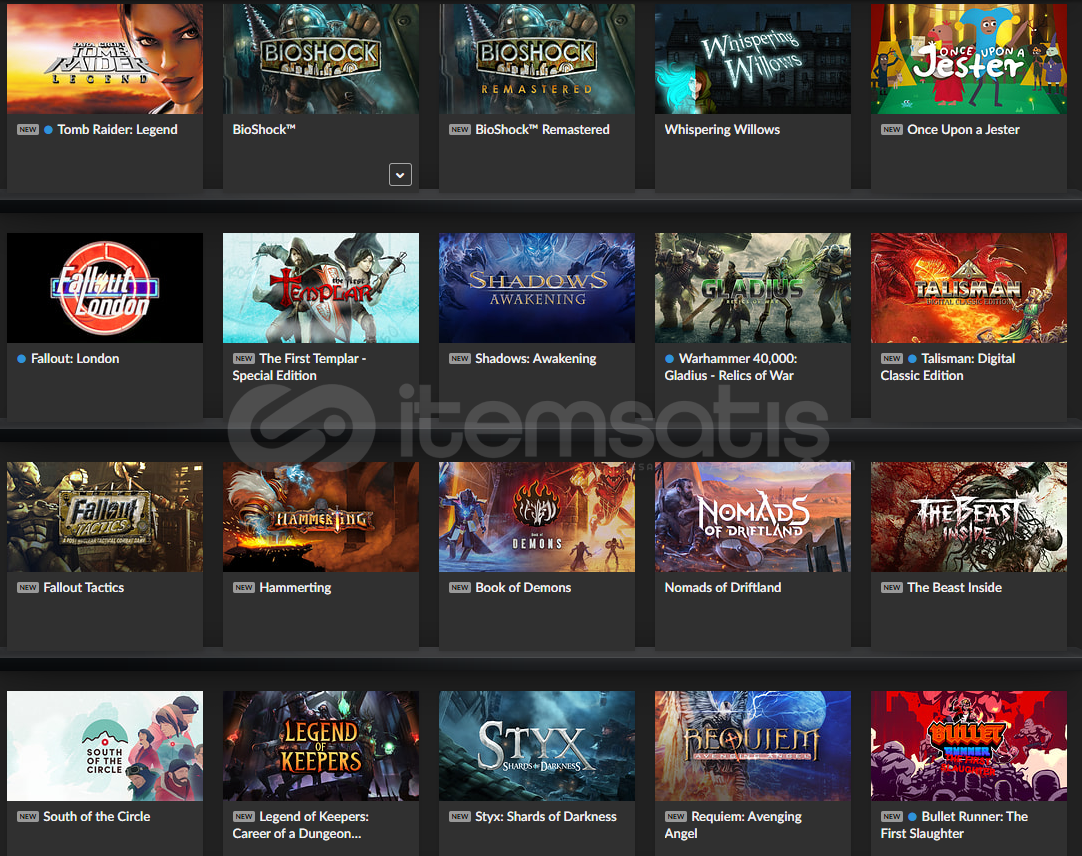Image resolution: width=1082 pixels, height=856 pixels.
Task: Click the NEW badge beside Shadows: Awakening
Action: point(460,359)
